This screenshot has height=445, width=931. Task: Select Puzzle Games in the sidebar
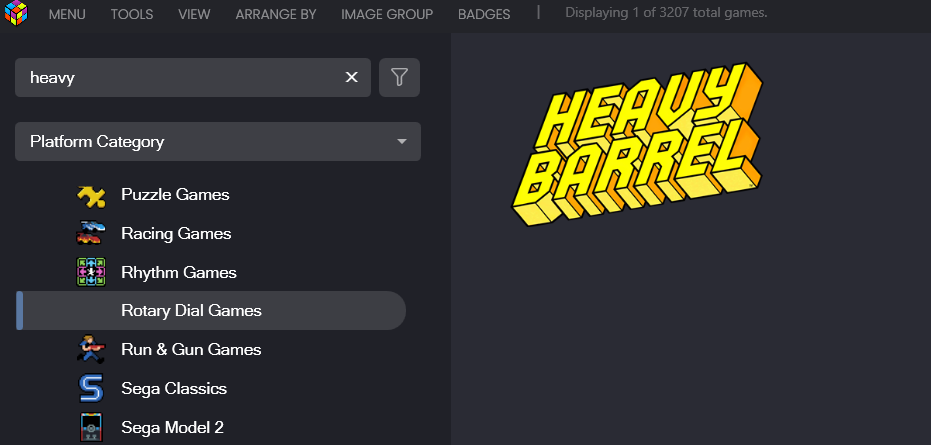175,194
